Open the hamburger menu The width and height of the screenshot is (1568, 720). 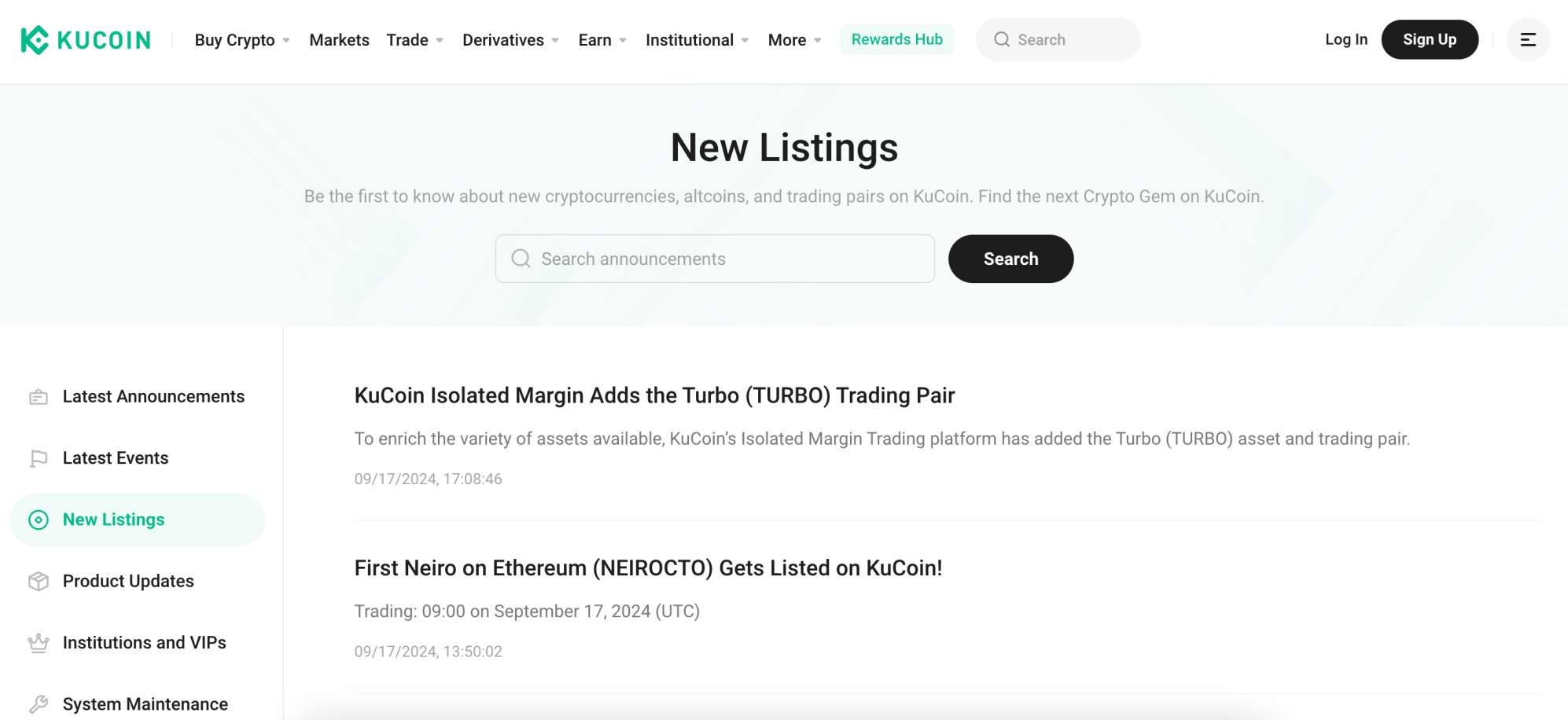(1528, 39)
